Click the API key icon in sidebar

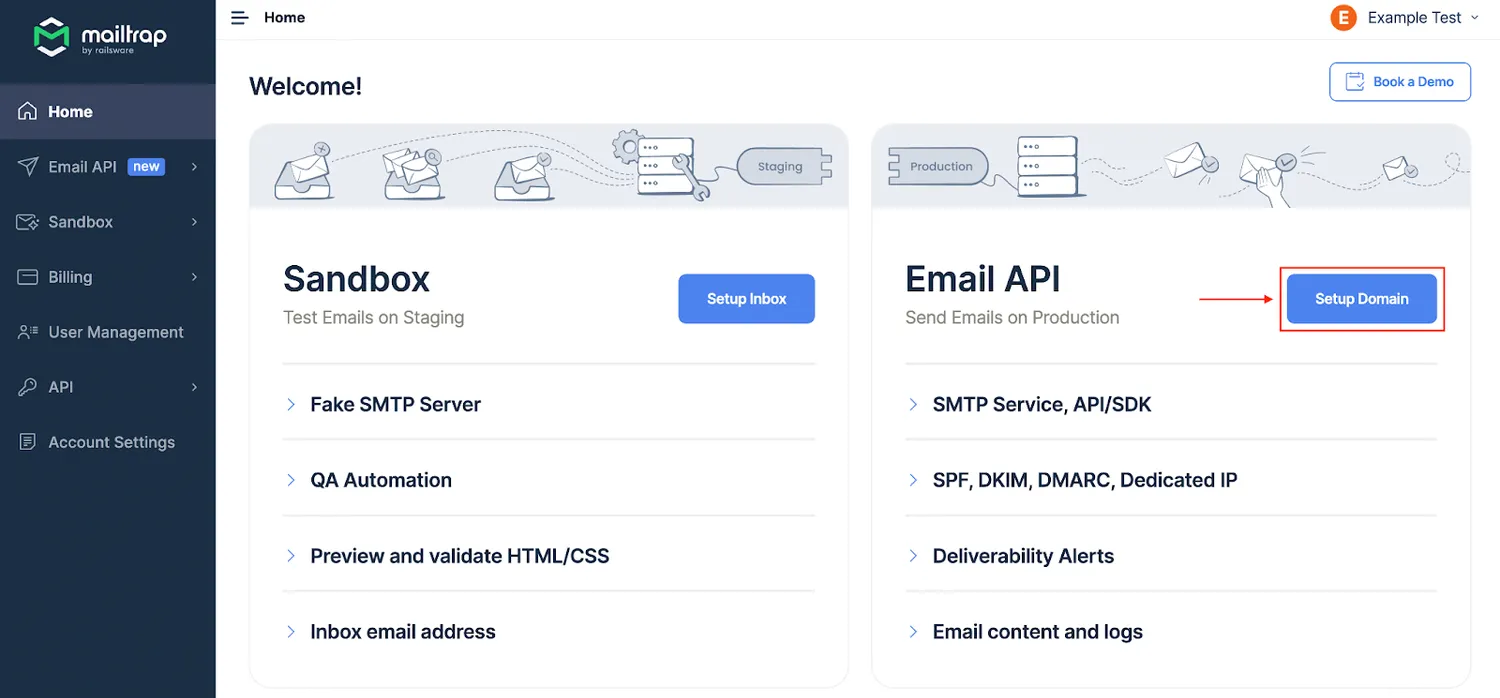(x=28, y=387)
